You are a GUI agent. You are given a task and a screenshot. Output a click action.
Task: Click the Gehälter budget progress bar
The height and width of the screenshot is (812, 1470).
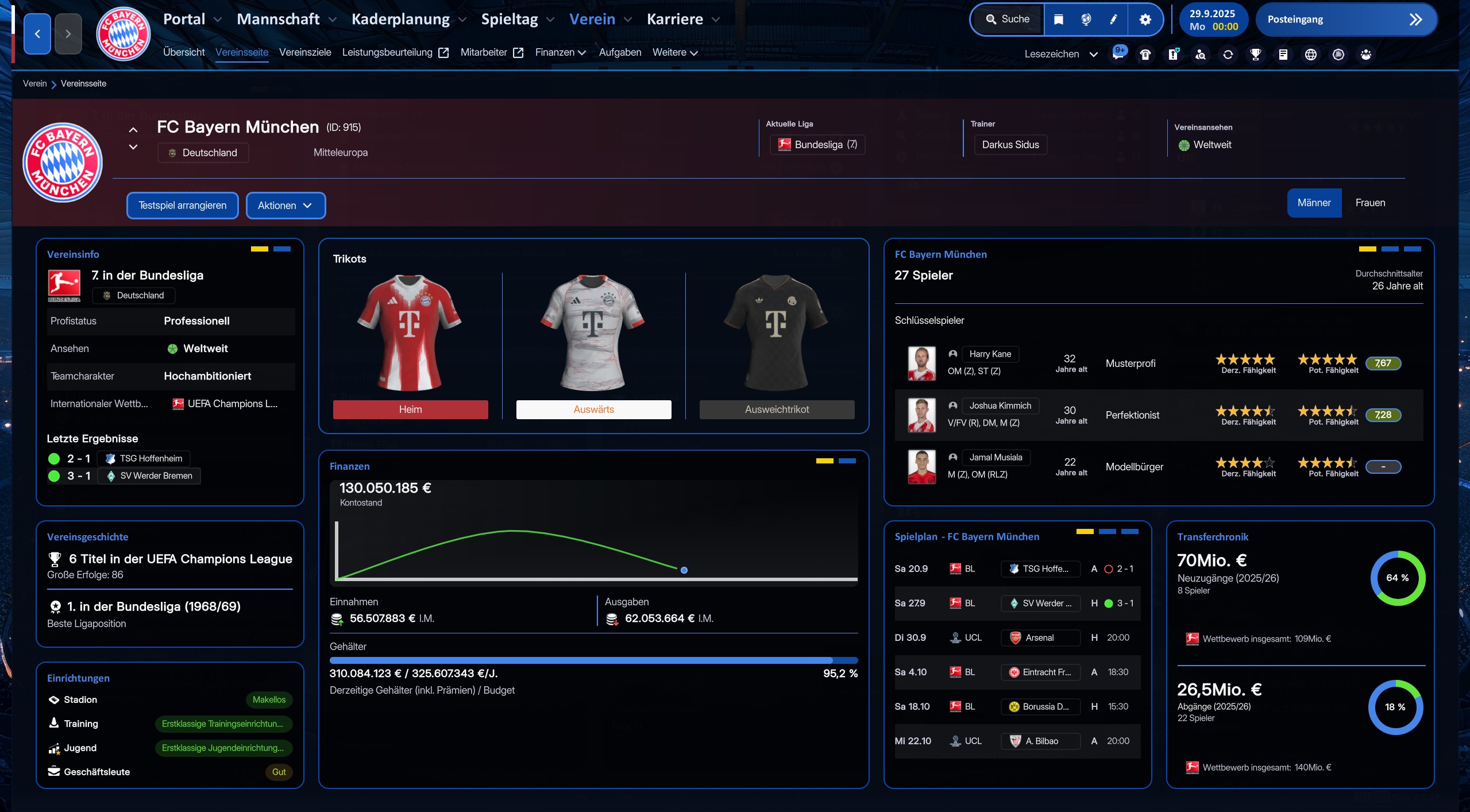[593, 659]
